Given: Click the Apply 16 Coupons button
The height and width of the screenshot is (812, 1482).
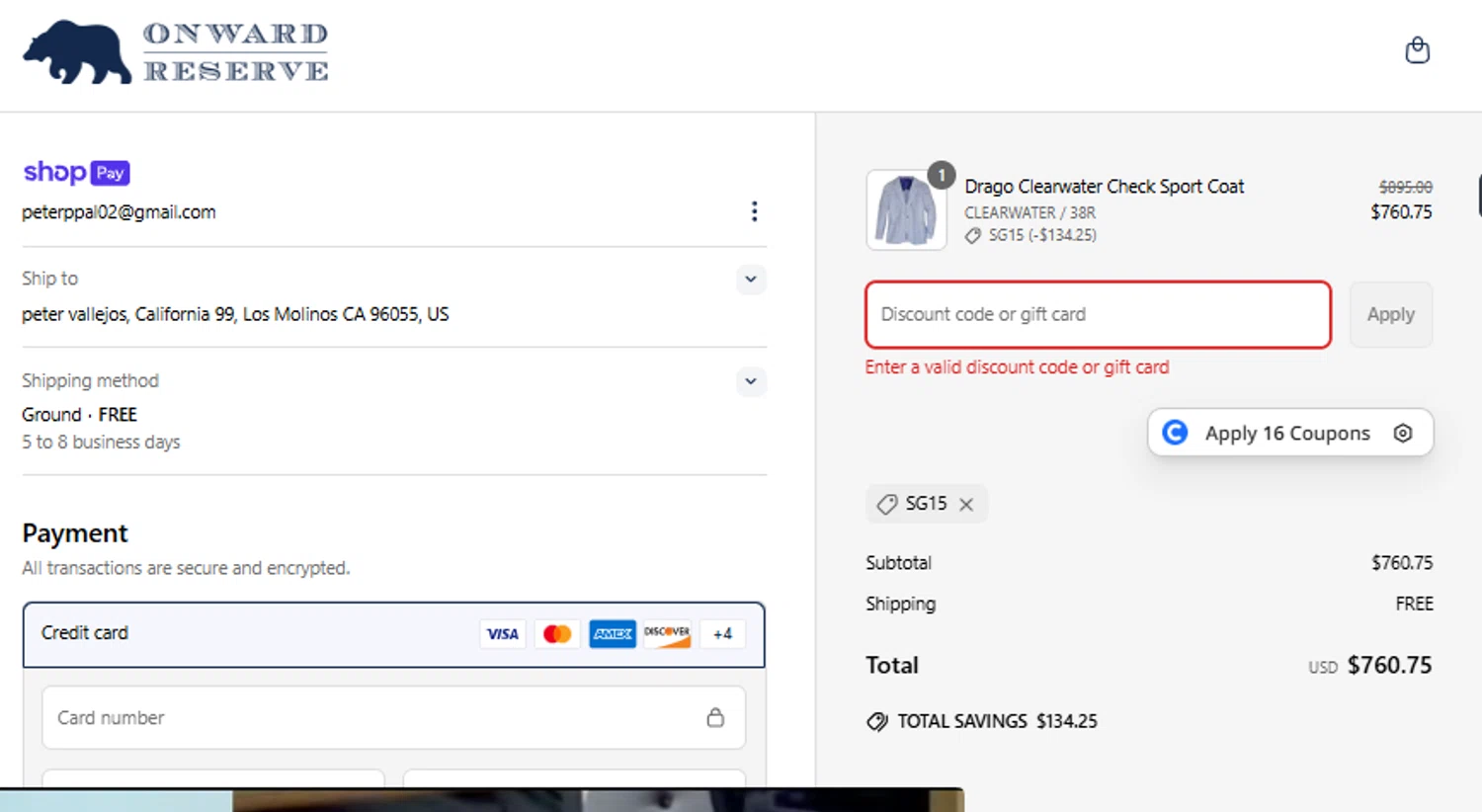Looking at the screenshot, I should pyautogui.click(x=1290, y=433).
